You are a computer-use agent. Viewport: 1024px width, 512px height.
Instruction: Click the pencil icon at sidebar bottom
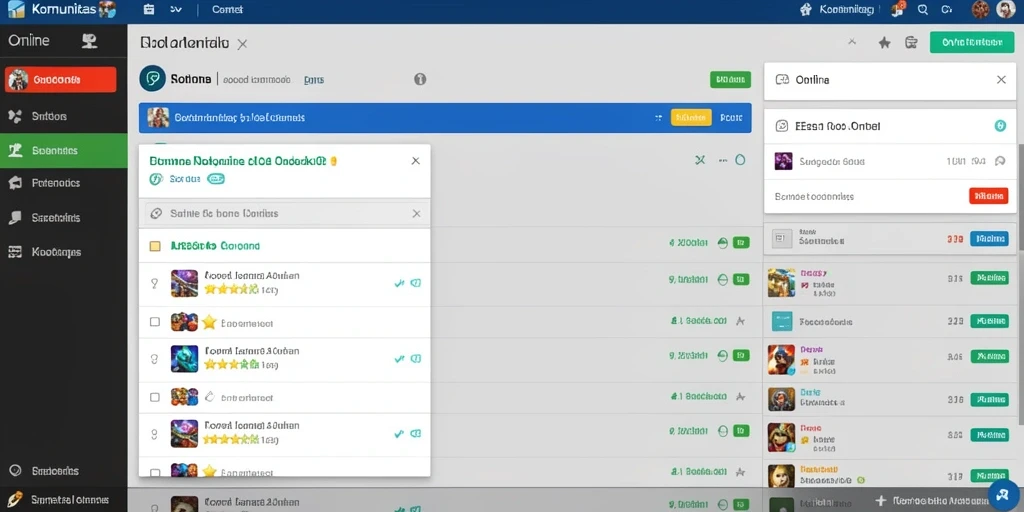pos(16,500)
